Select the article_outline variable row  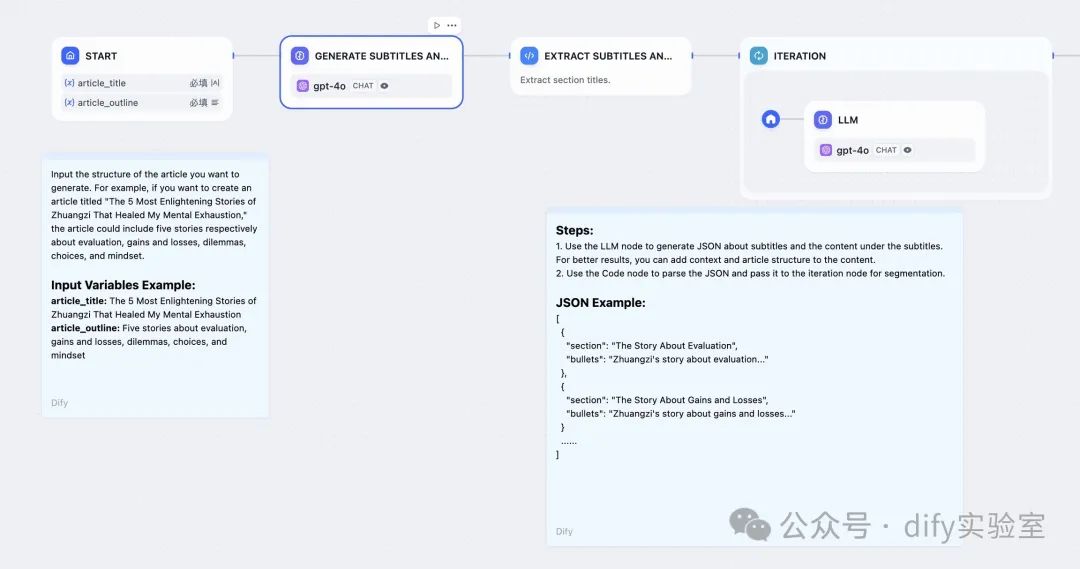(x=141, y=103)
